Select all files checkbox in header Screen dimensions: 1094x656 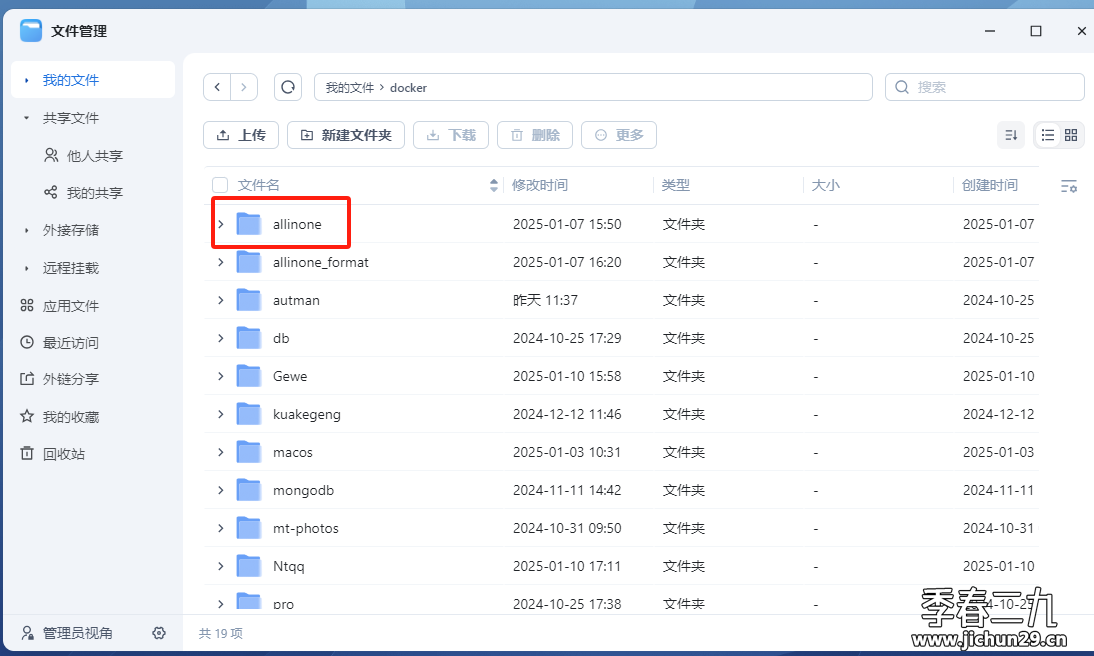[220, 185]
